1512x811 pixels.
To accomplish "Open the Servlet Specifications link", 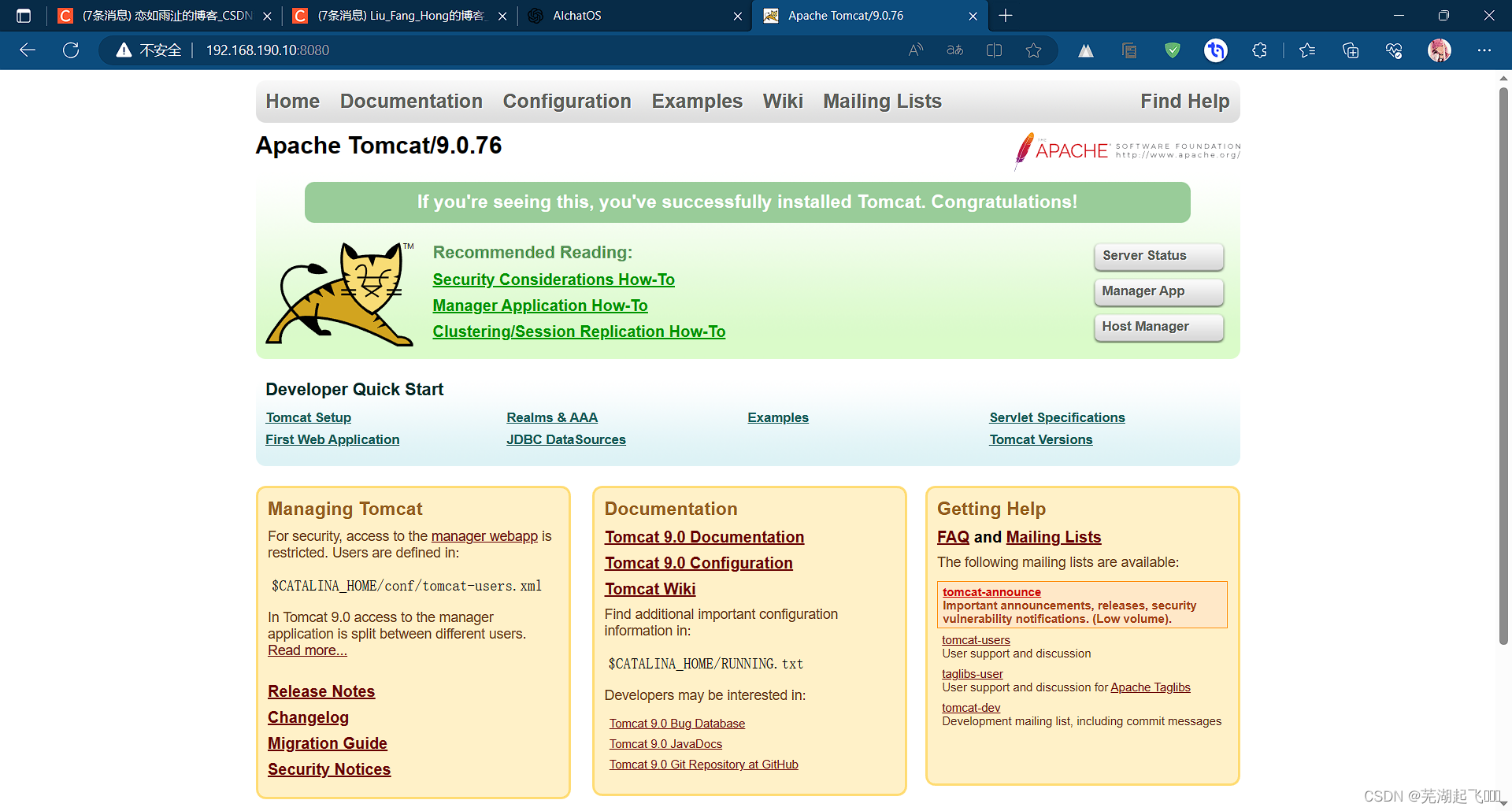I will (x=1057, y=417).
